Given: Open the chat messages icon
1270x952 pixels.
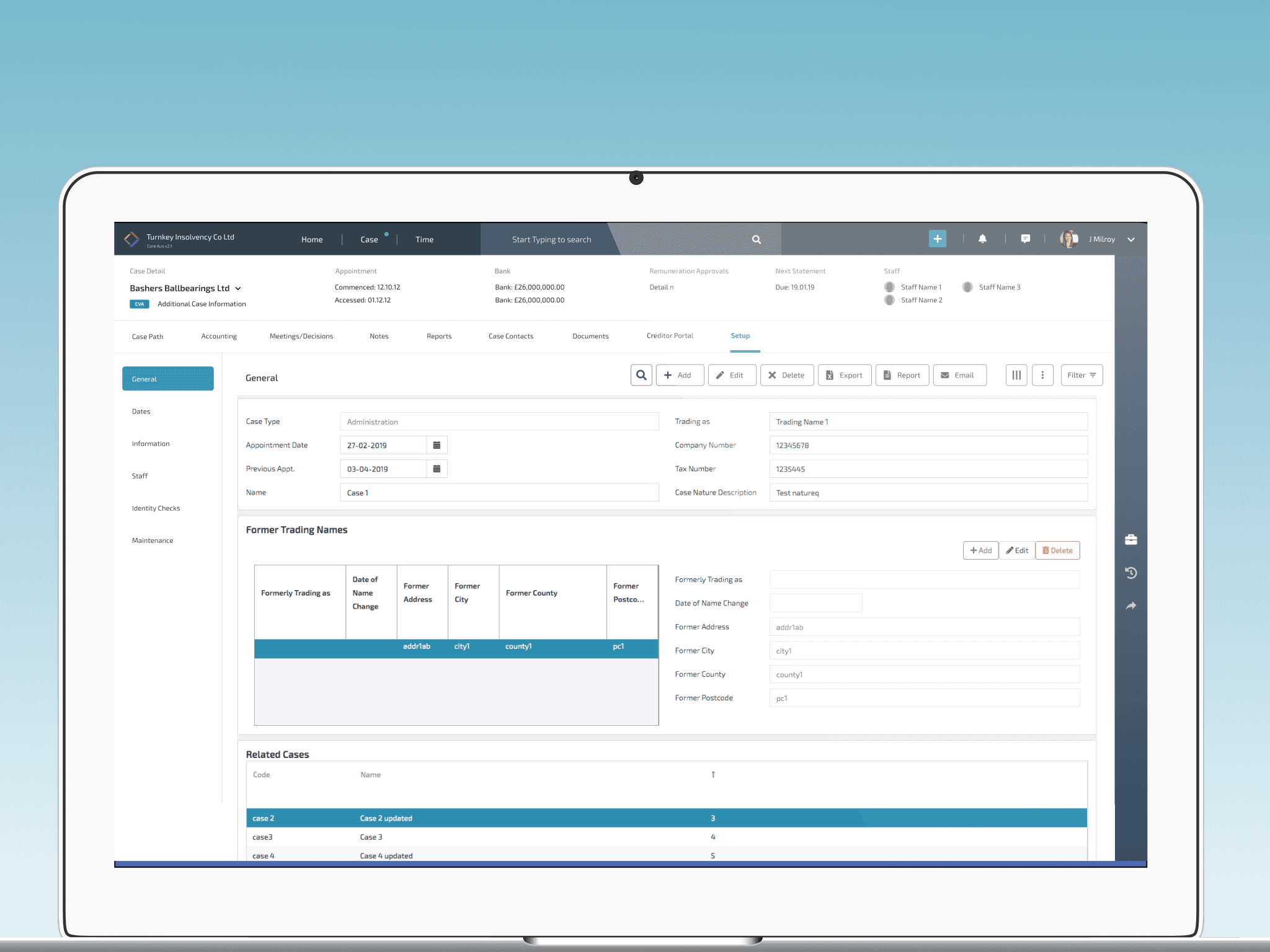Looking at the screenshot, I should pos(1025,239).
